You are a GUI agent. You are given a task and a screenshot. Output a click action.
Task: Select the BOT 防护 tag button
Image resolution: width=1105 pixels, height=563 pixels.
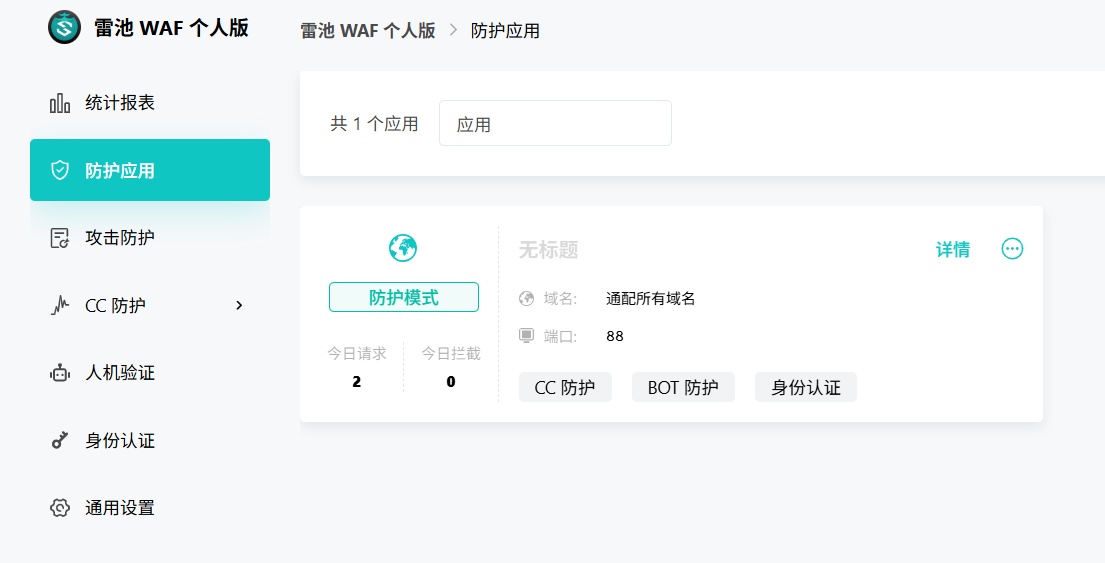click(683, 388)
